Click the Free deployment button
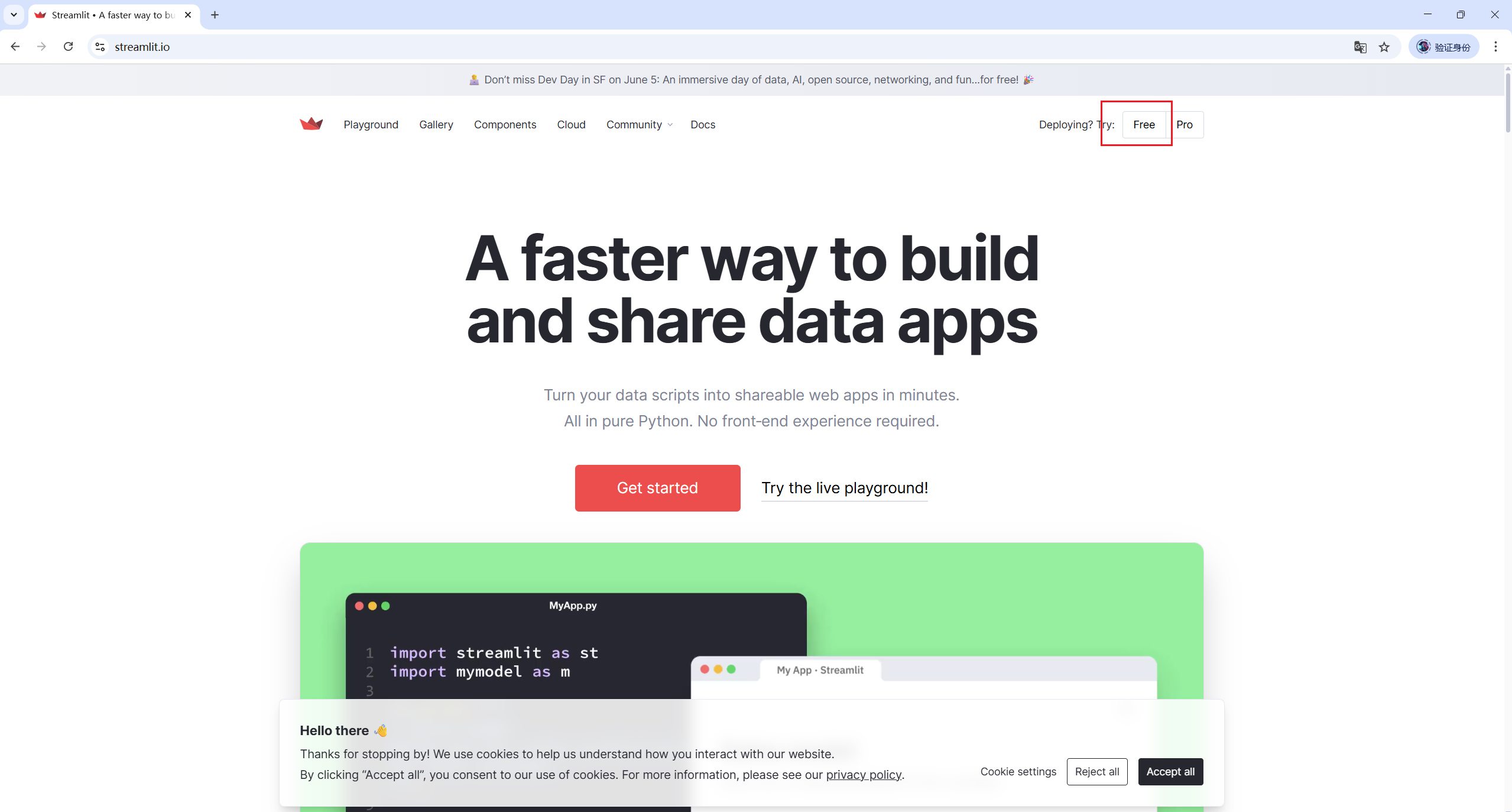This screenshot has width=1512, height=812. tap(1144, 125)
